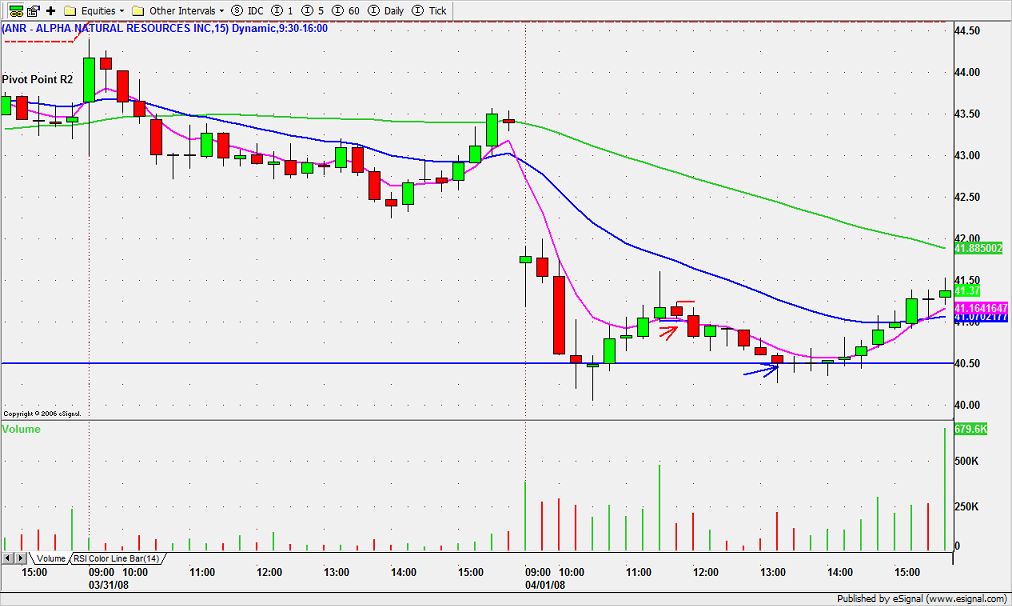
Task: Click the Copyright 2006 eSignal notice
Action: point(43,413)
